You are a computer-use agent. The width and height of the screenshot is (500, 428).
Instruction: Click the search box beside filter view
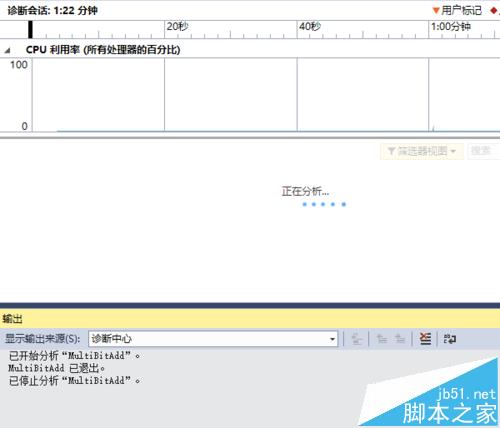[483, 151]
